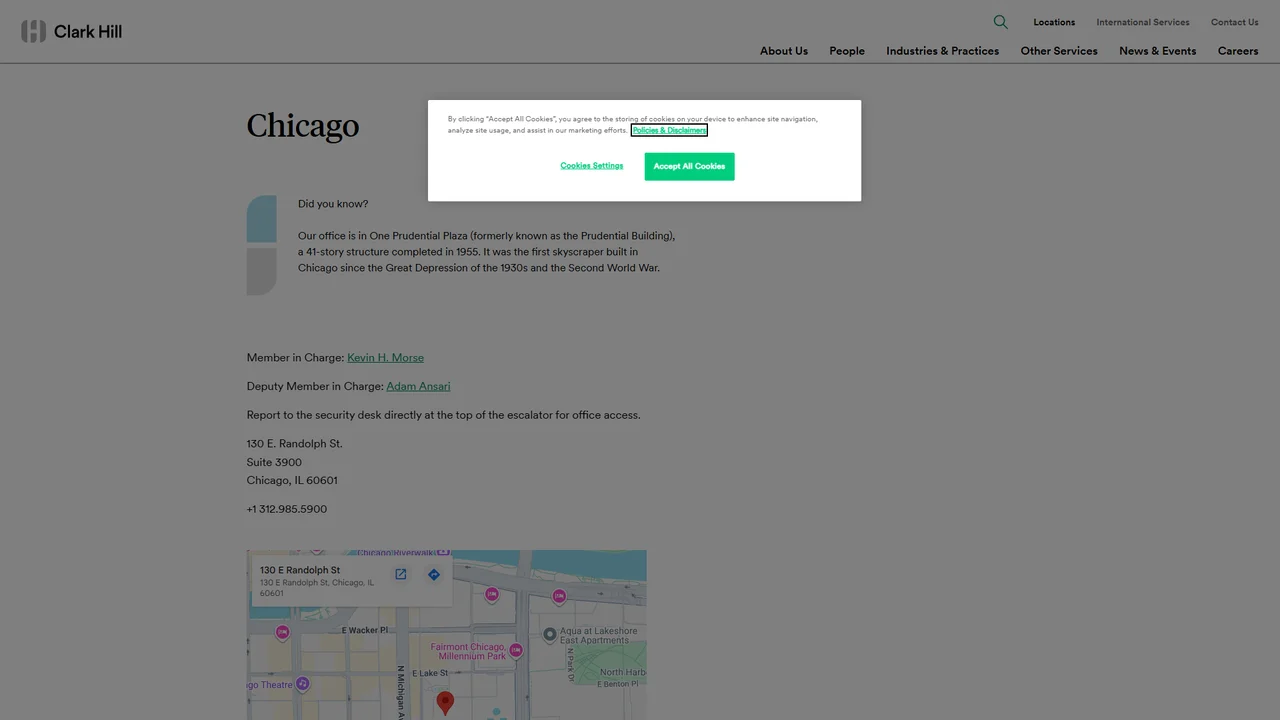The image size is (1280, 720).
Task: Open the search magnifier icon
Action: (1000, 22)
